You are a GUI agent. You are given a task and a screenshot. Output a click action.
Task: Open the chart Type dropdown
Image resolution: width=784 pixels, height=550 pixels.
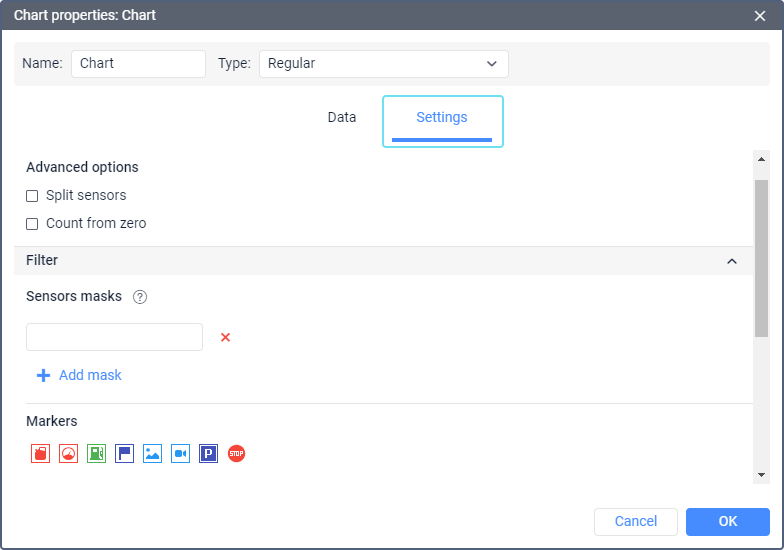pos(383,64)
